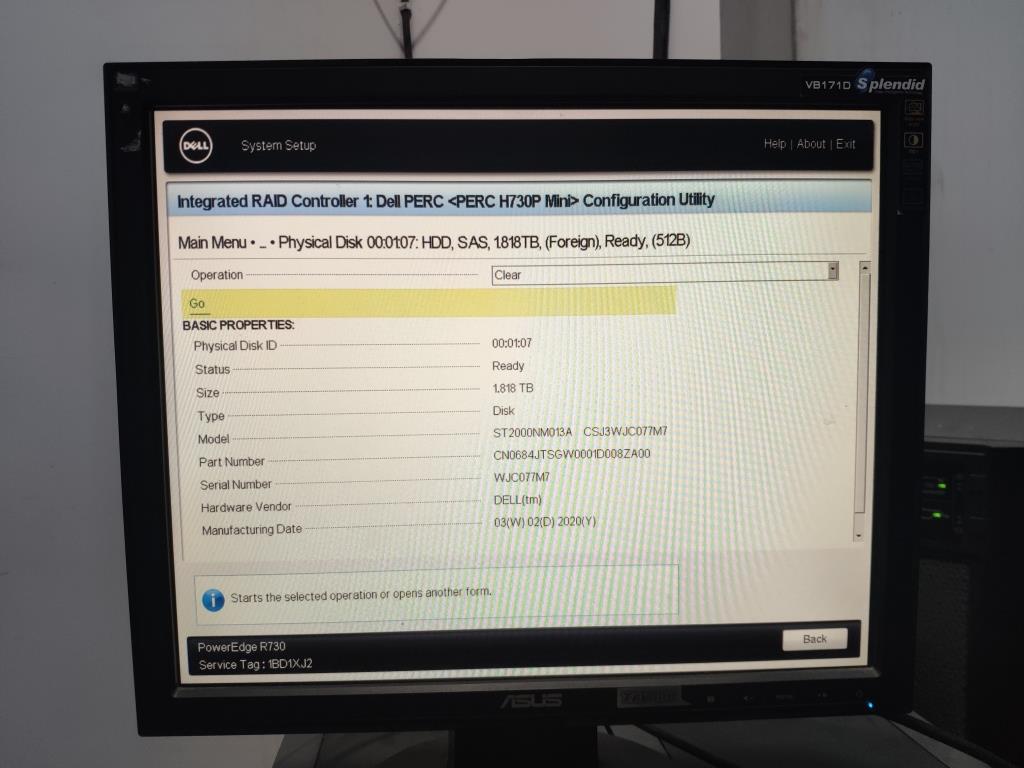This screenshot has width=1024, height=768.
Task: Exit the System Setup utility
Action: click(846, 144)
